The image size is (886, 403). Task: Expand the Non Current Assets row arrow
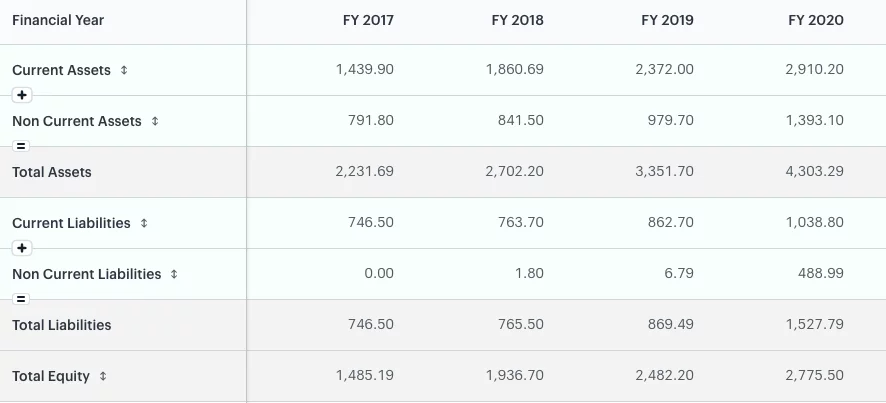click(155, 121)
